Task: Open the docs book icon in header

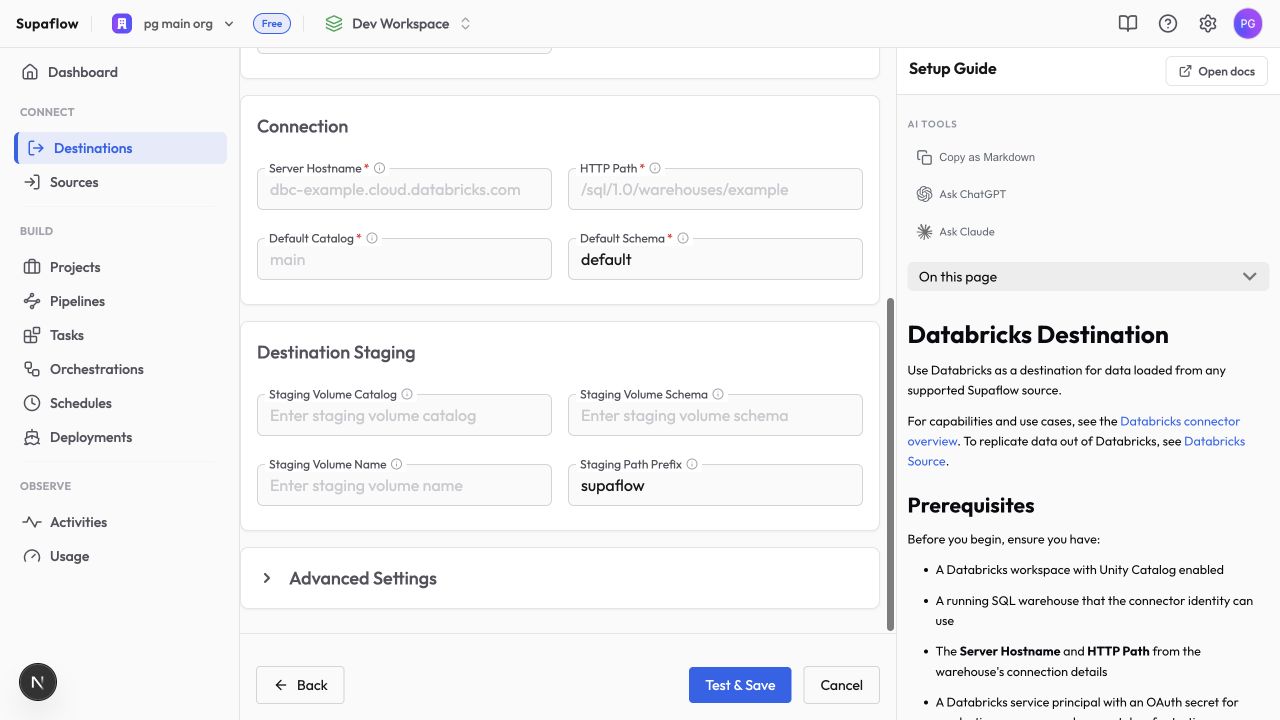Action: click(1128, 23)
